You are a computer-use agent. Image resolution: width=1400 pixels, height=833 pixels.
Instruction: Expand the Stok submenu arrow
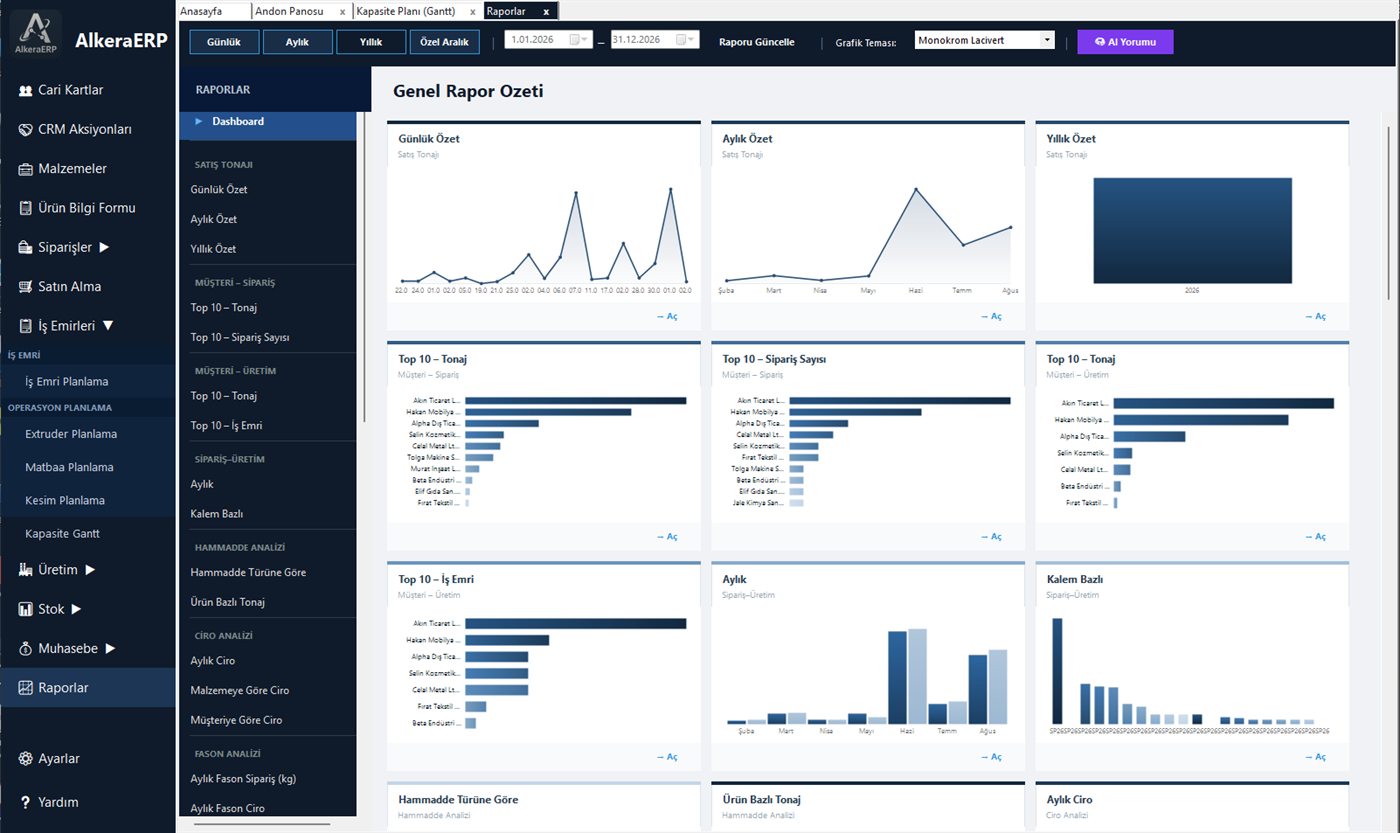coord(77,609)
